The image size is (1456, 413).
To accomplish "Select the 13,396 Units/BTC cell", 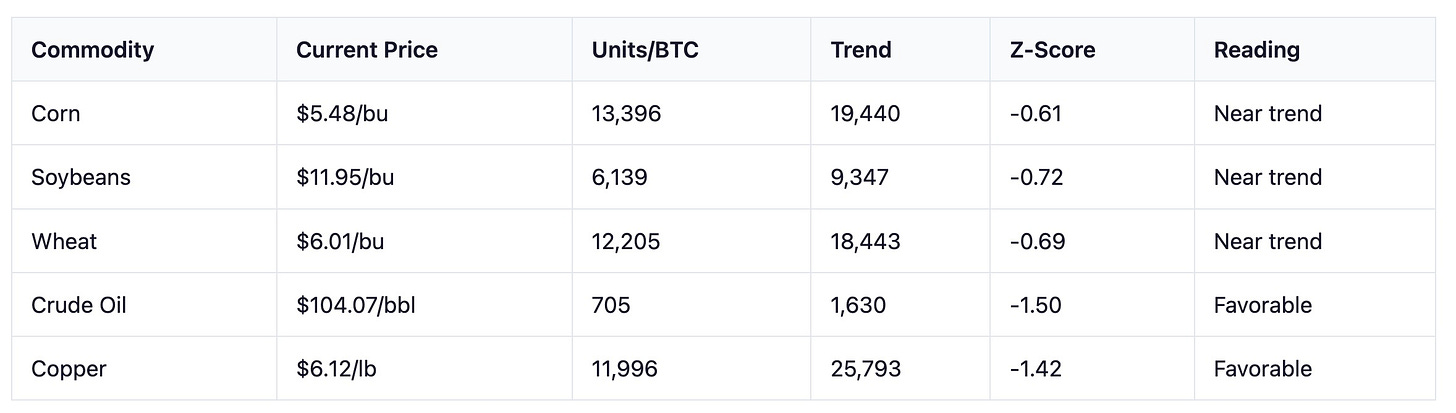I will 626,114.
